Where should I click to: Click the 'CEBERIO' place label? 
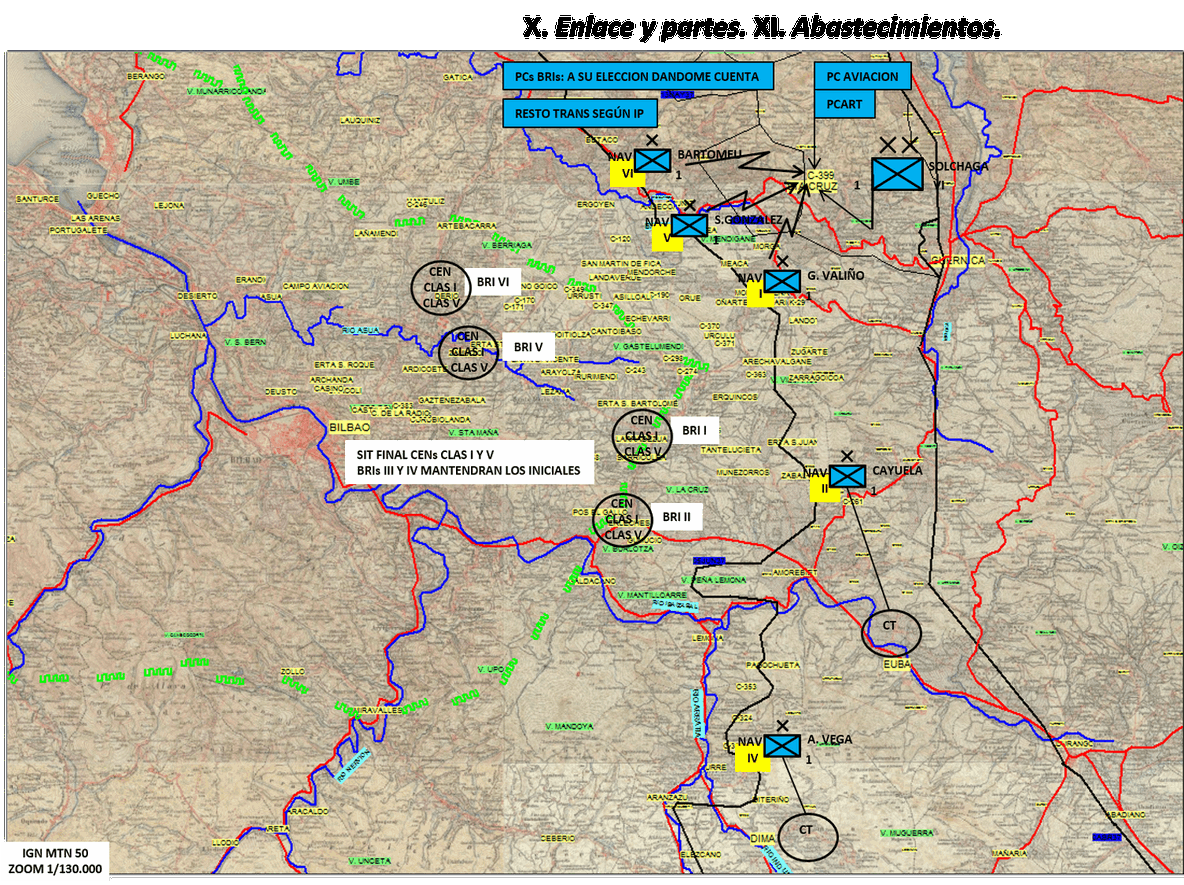point(557,838)
